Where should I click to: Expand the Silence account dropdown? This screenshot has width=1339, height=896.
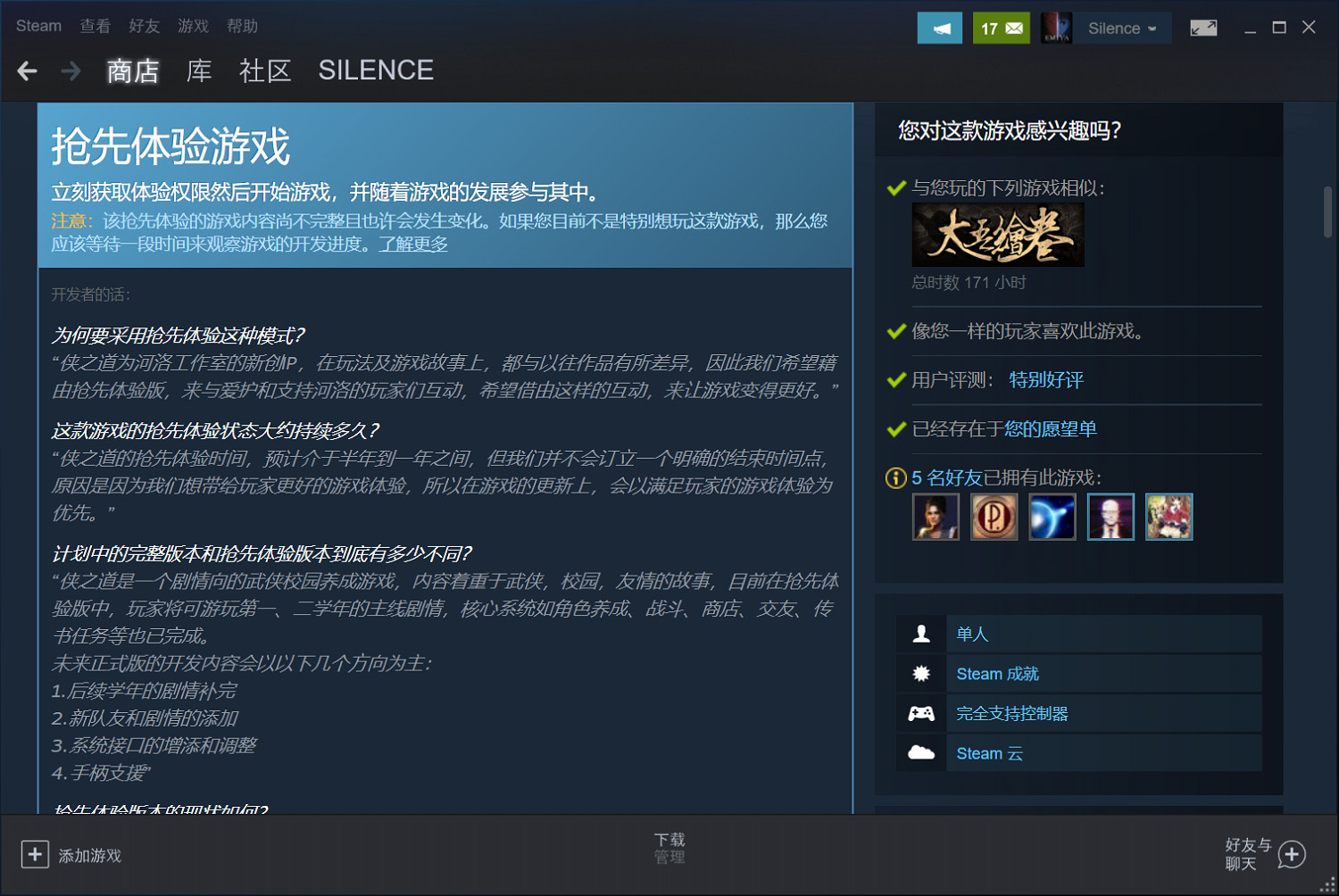[x=1122, y=29]
